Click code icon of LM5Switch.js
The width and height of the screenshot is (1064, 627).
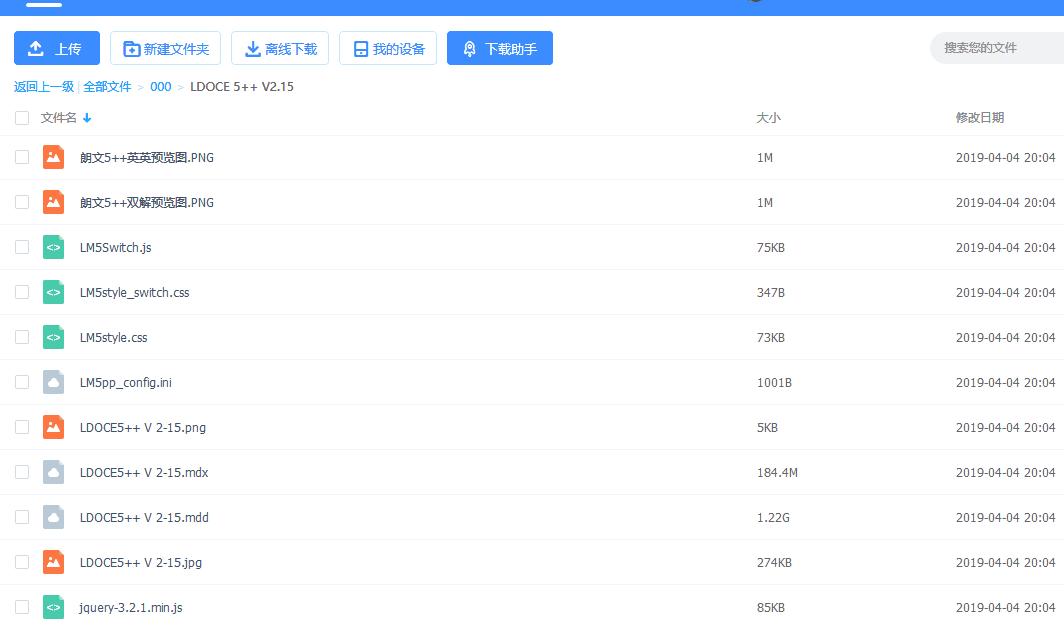54,247
